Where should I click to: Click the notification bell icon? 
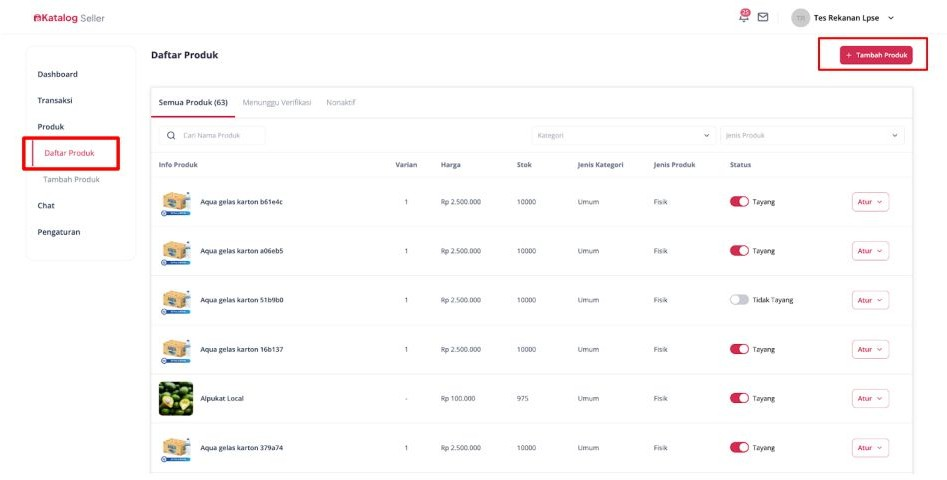pyautogui.click(x=743, y=17)
